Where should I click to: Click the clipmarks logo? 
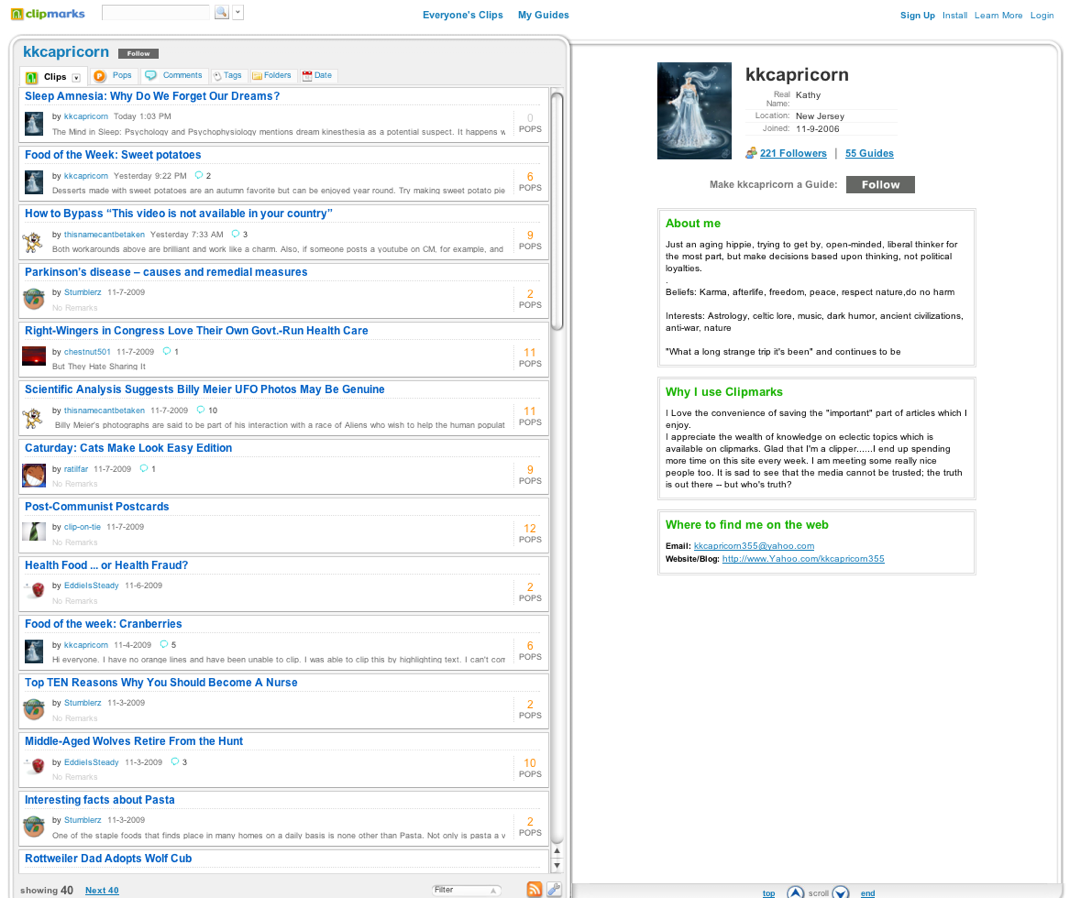click(x=48, y=14)
